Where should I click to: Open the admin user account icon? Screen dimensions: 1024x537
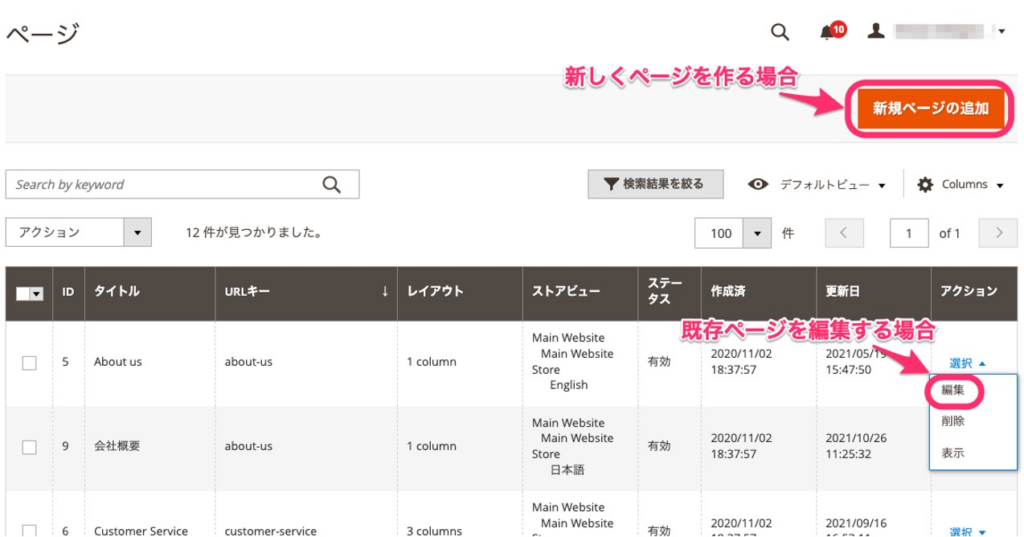click(876, 31)
